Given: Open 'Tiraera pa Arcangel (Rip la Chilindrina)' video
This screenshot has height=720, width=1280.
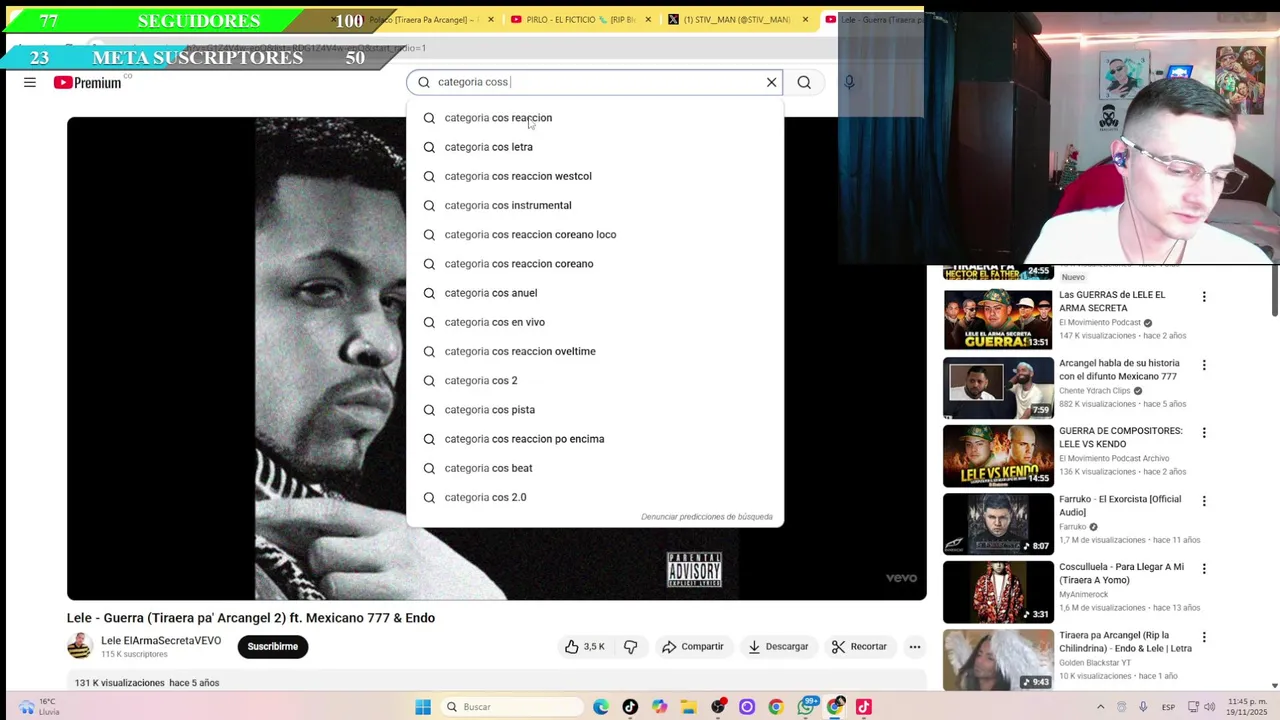Looking at the screenshot, I should [1125, 641].
